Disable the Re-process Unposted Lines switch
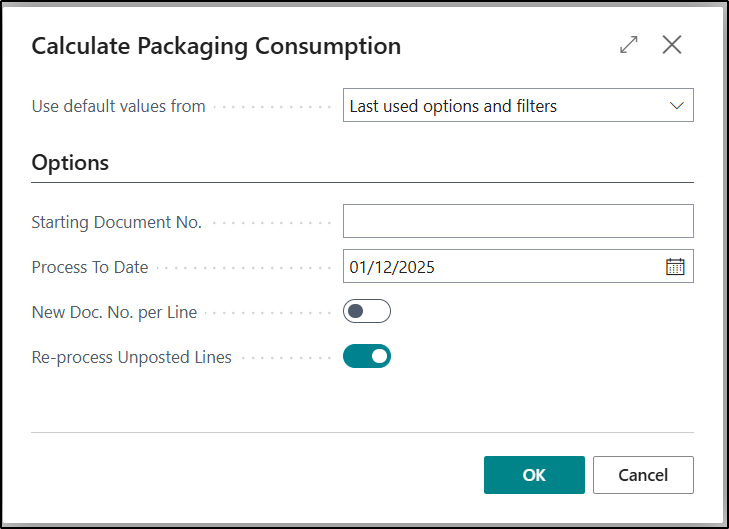The image size is (729, 529). click(x=367, y=356)
